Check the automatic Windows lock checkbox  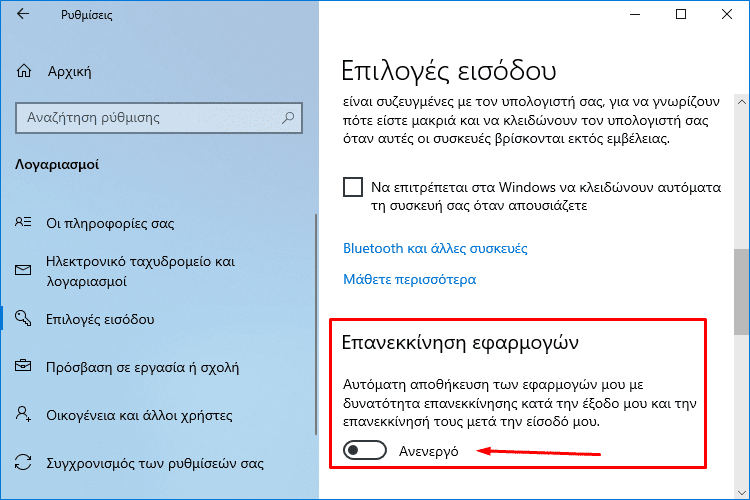coord(353,187)
